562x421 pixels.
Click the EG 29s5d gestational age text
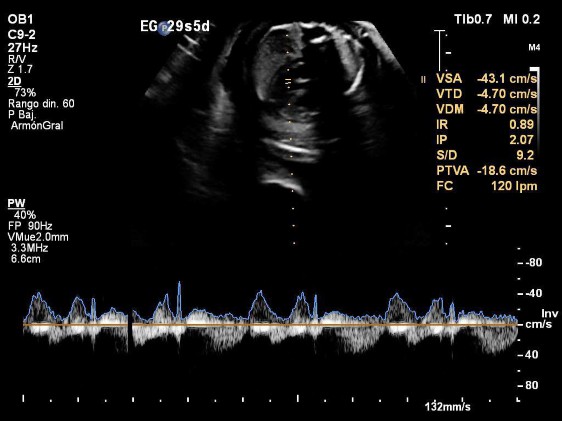coord(175,27)
